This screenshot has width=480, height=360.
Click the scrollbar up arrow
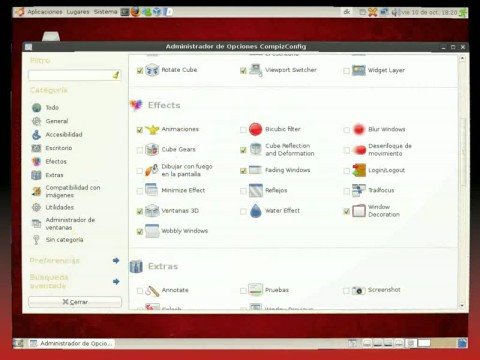(x=462, y=59)
